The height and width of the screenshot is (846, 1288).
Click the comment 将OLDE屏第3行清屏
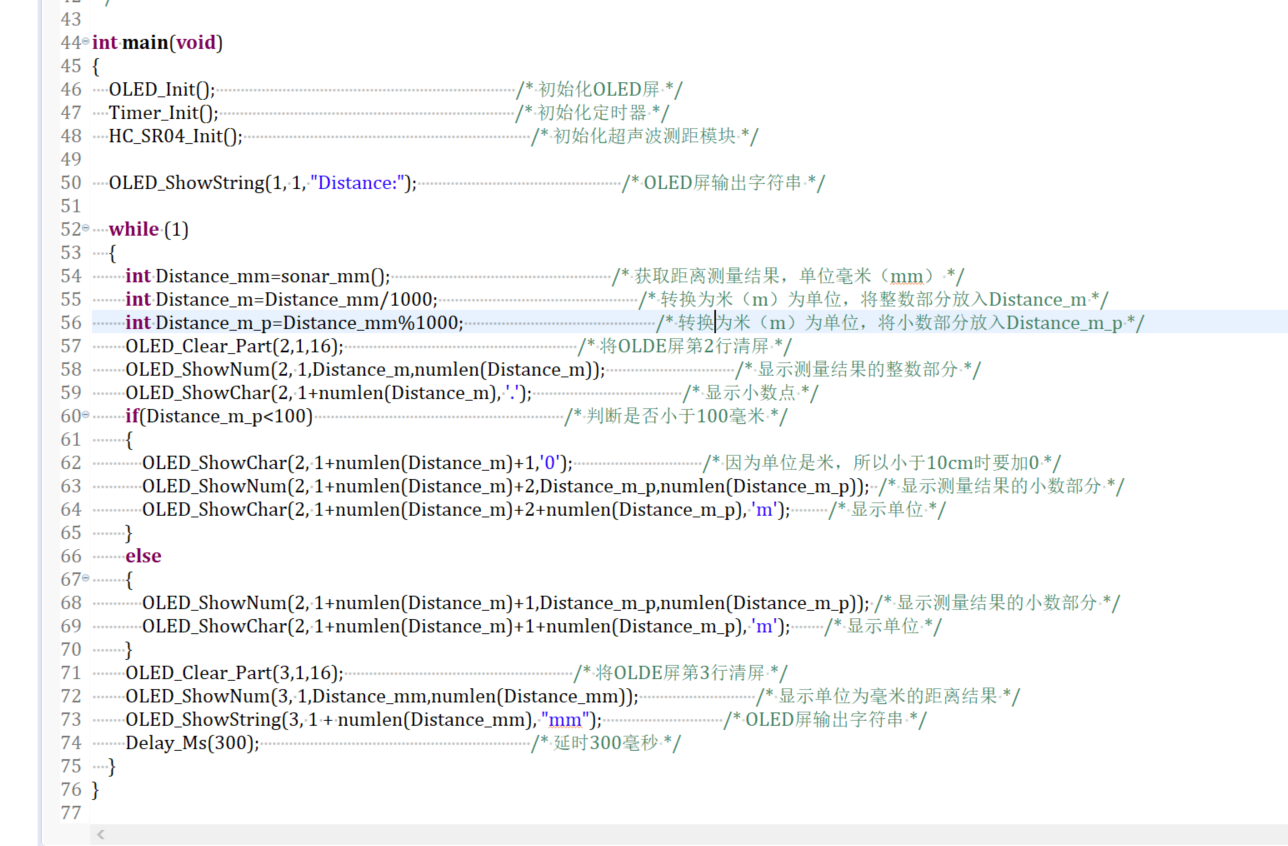click(682, 672)
